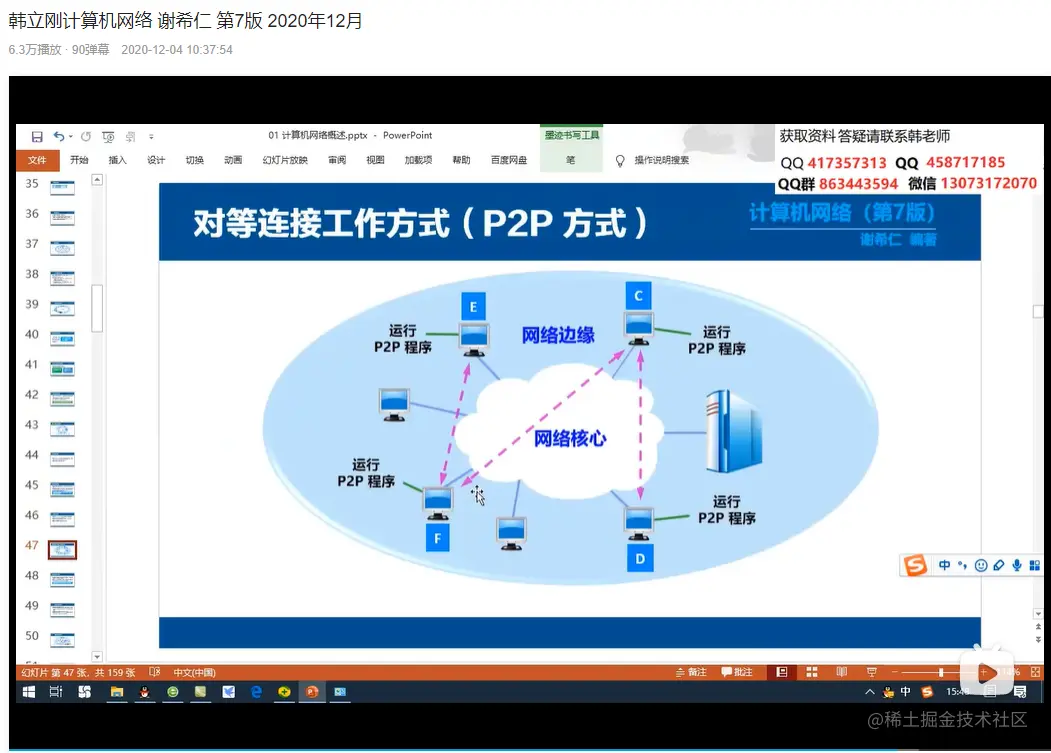Click Sogou toolbox grid icon
Screen dimensions: 1051x753
click(1034, 565)
